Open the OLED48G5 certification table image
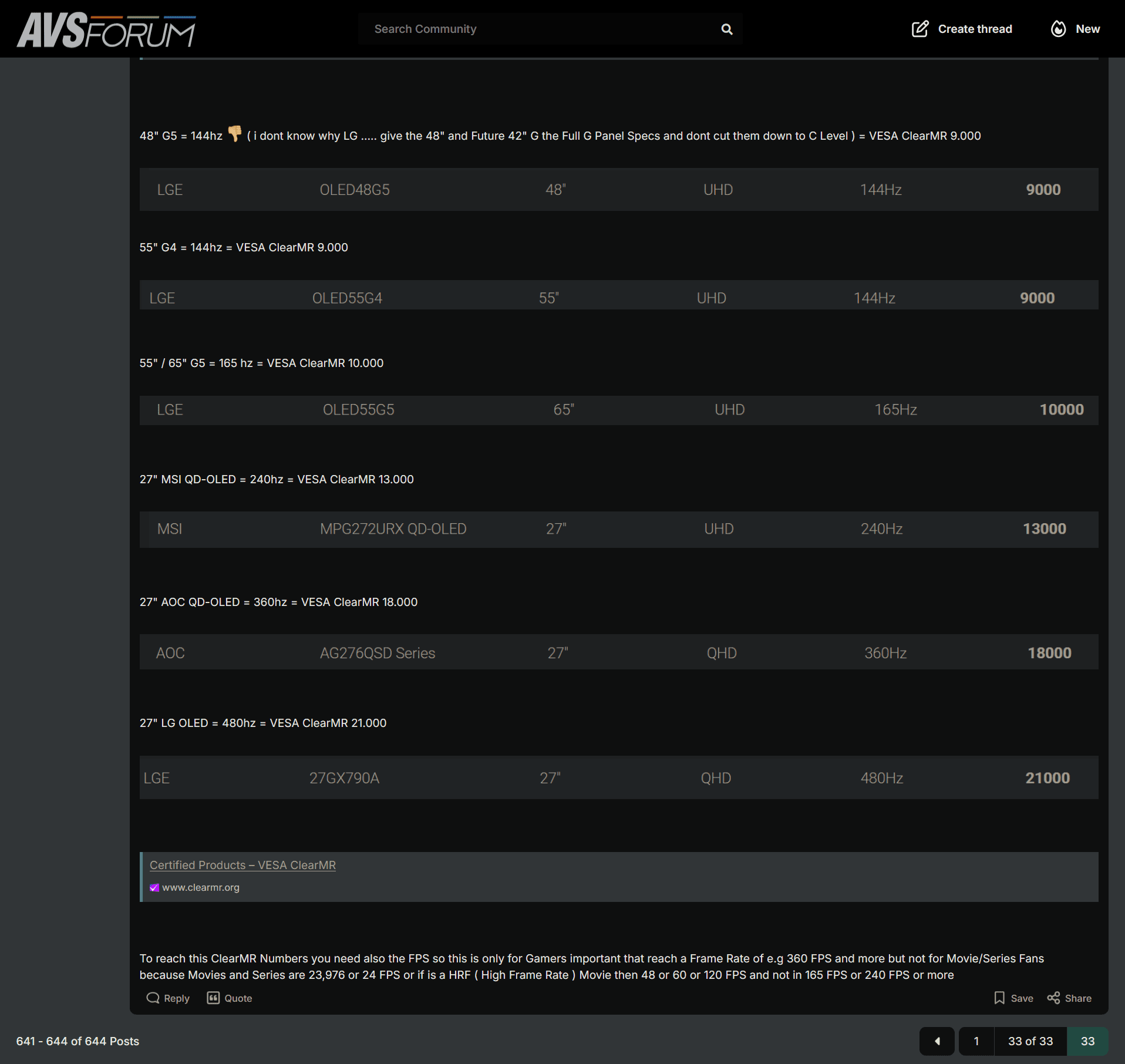Image resolution: width=1125 pixels, height=1064 pixels. [x=619, y=190]
